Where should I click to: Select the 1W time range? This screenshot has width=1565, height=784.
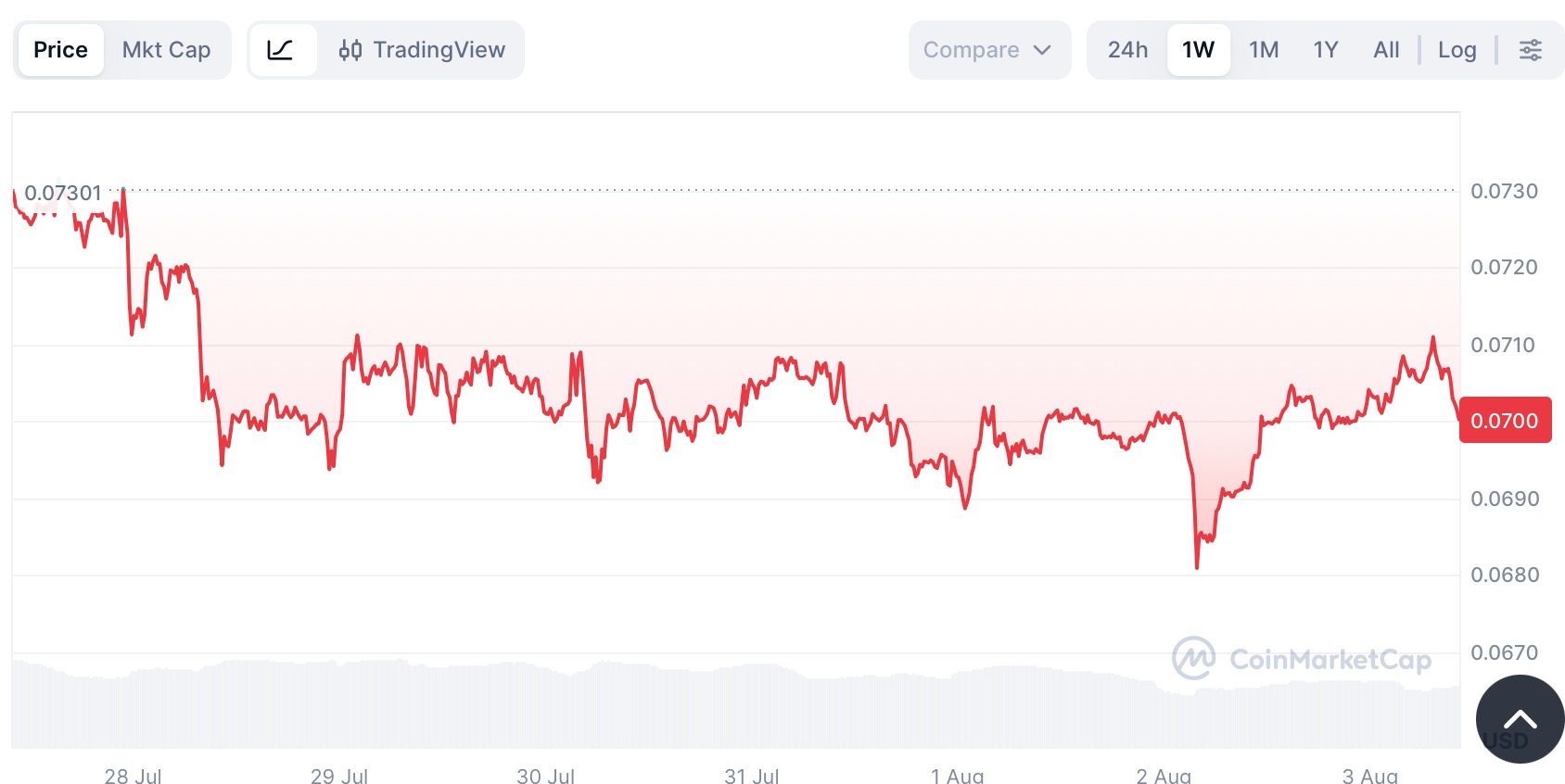click(1198, 50)
